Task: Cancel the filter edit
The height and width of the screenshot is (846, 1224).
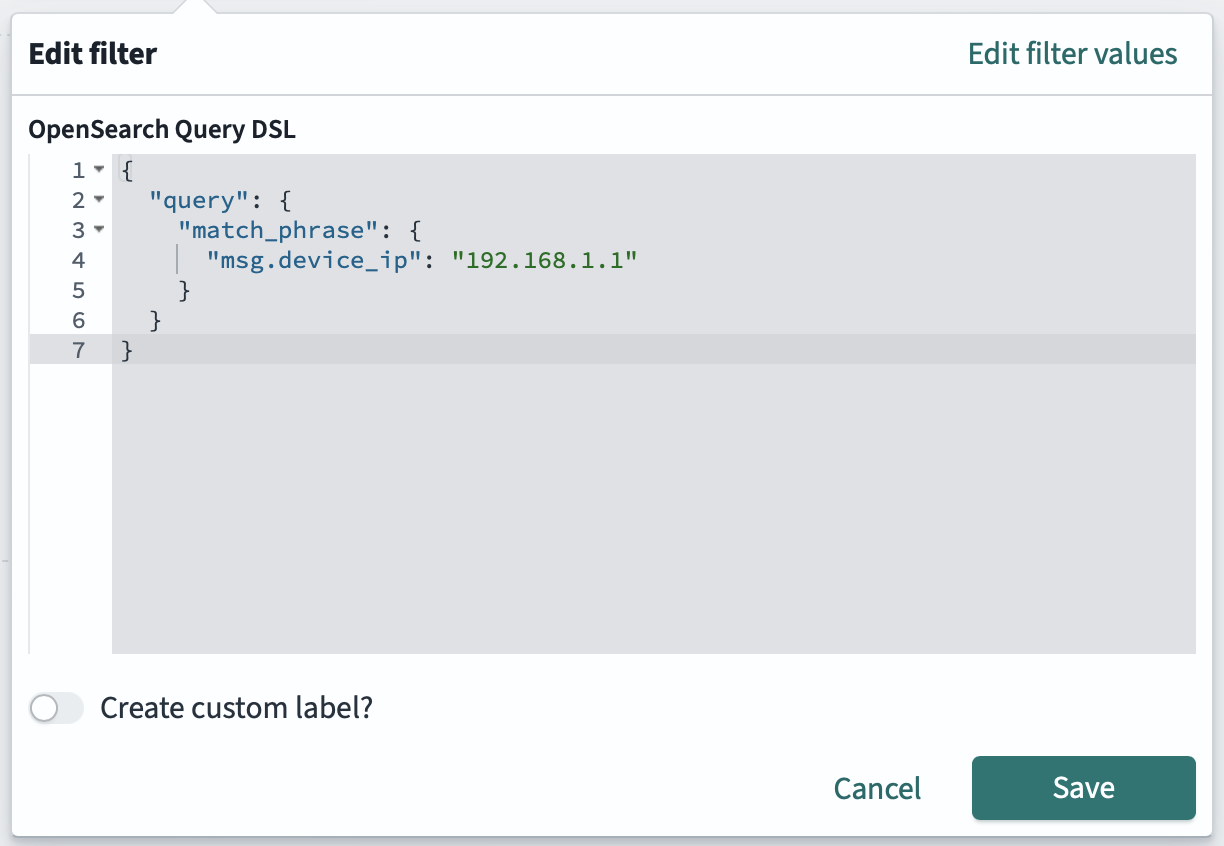Action: tap(877, 788)
